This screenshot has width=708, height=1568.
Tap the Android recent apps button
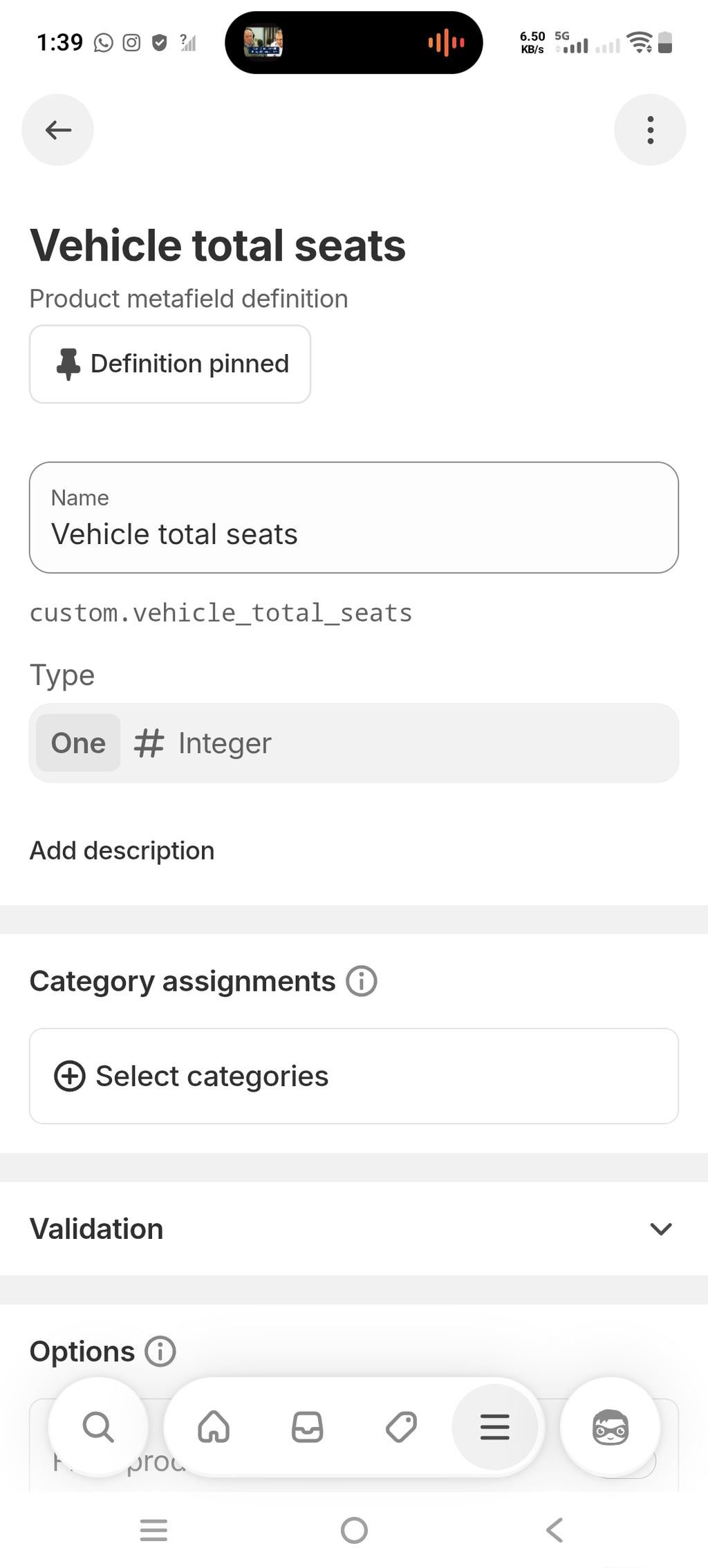pos(153,1530)
